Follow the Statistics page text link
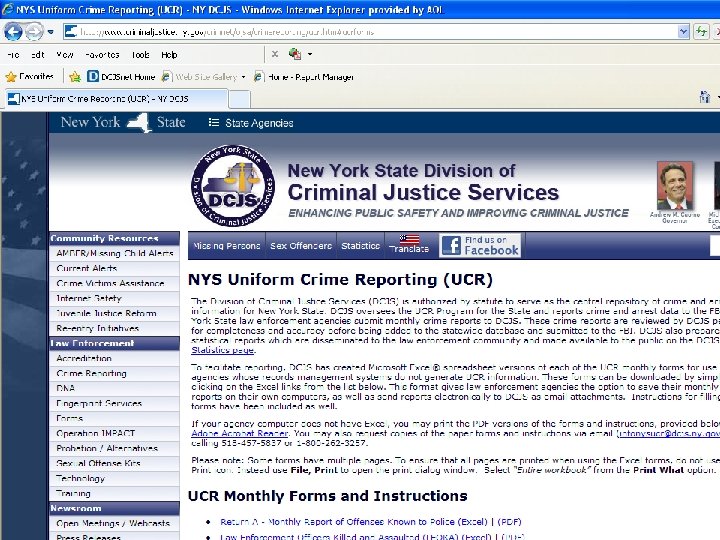Screen dimensions: 720x540 [x=222, y=350]
